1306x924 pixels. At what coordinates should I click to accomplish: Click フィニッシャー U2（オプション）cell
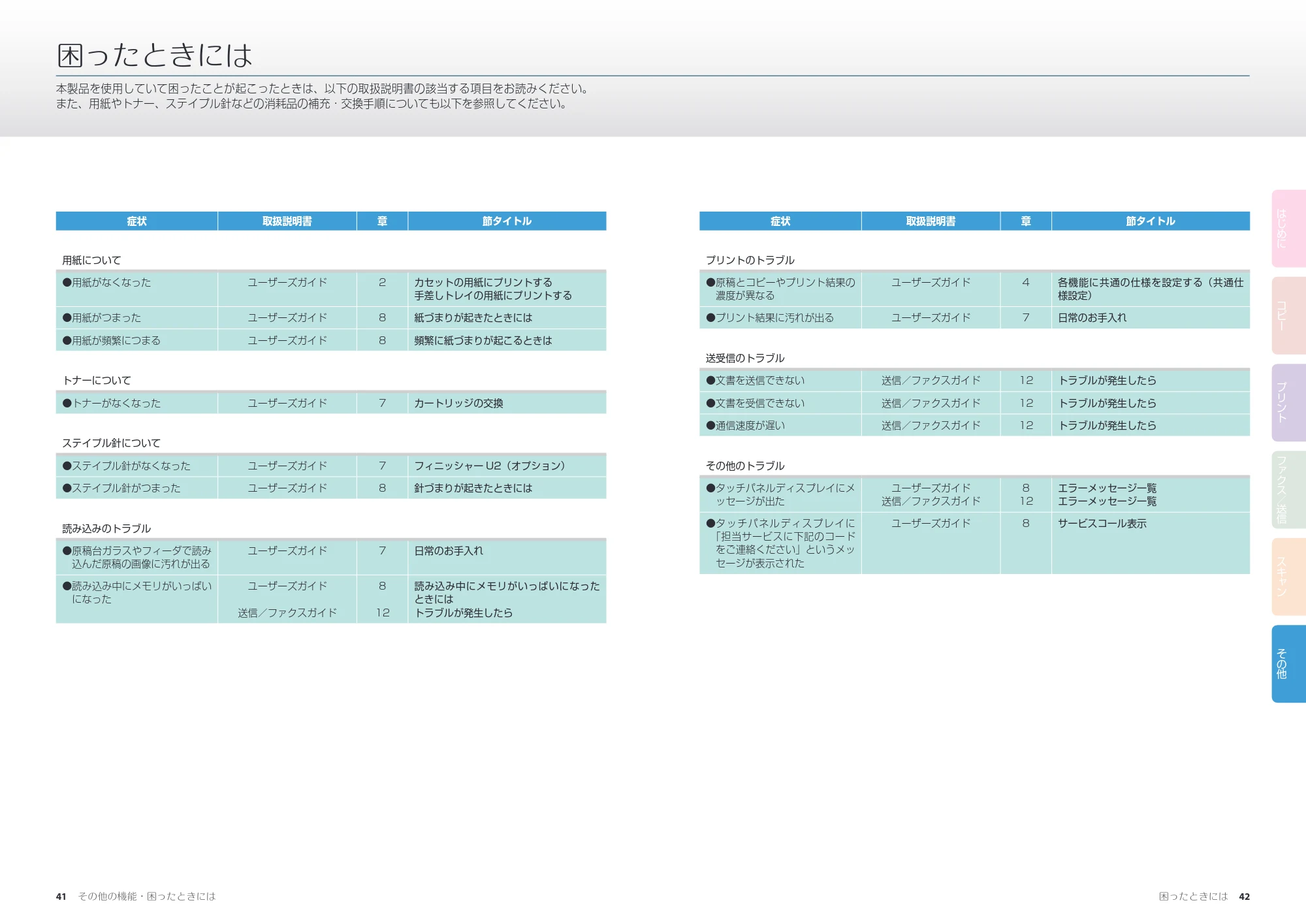click(x=507, y=466)
